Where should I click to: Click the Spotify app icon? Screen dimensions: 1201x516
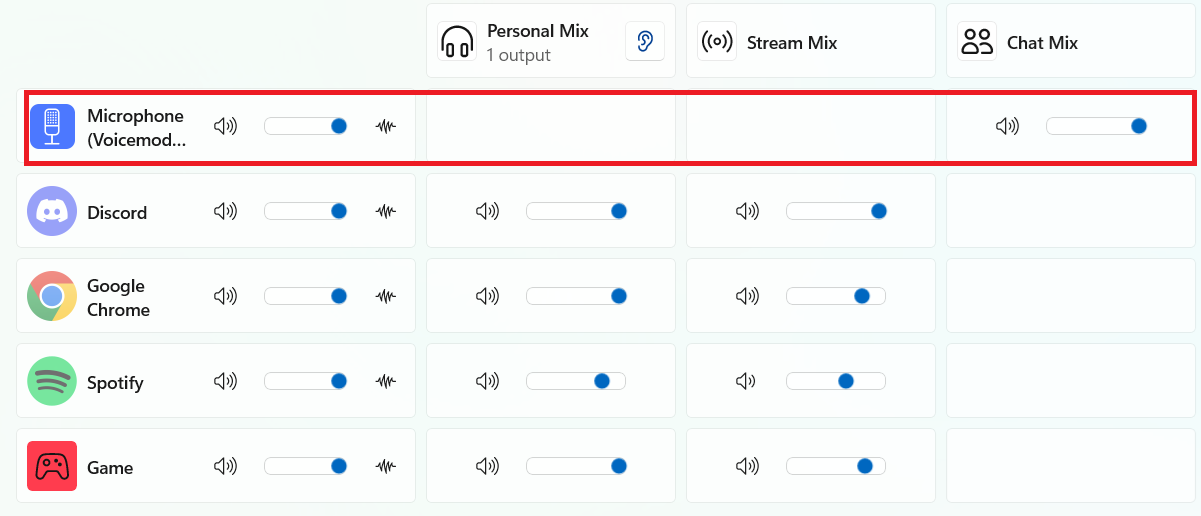(52, 381)
